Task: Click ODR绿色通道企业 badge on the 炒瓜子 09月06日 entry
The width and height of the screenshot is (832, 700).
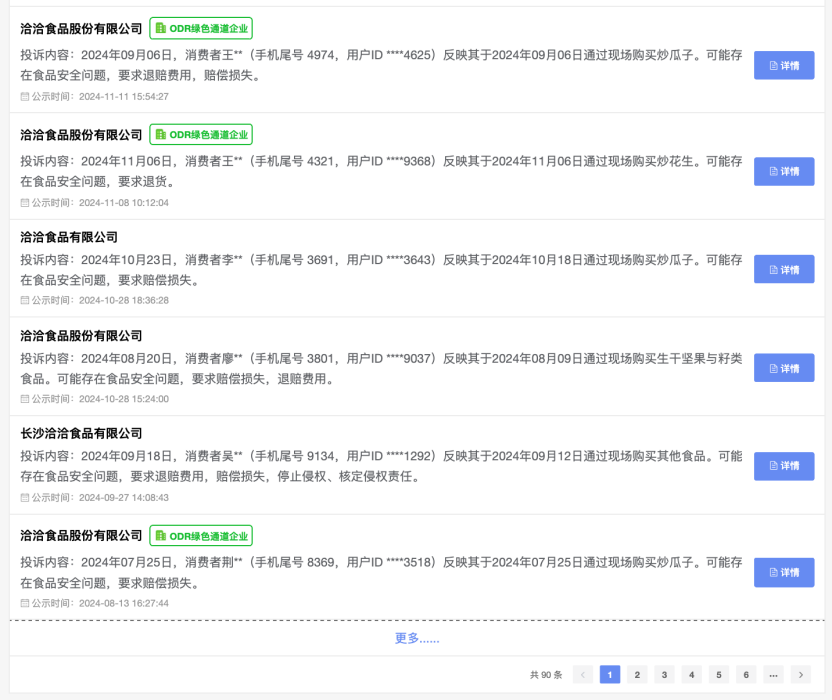Action: (x=201, y=29)
